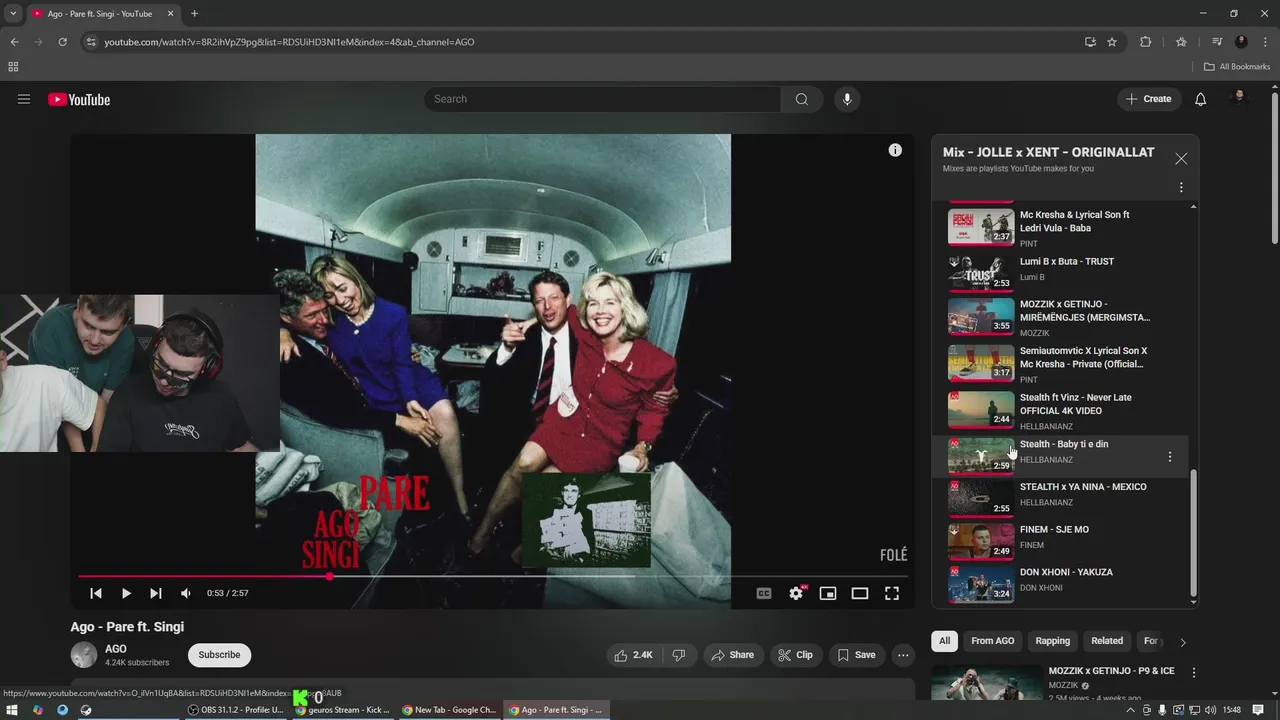
Task: Open All Bookmarks folder
Action: [x=1237, y=67]
